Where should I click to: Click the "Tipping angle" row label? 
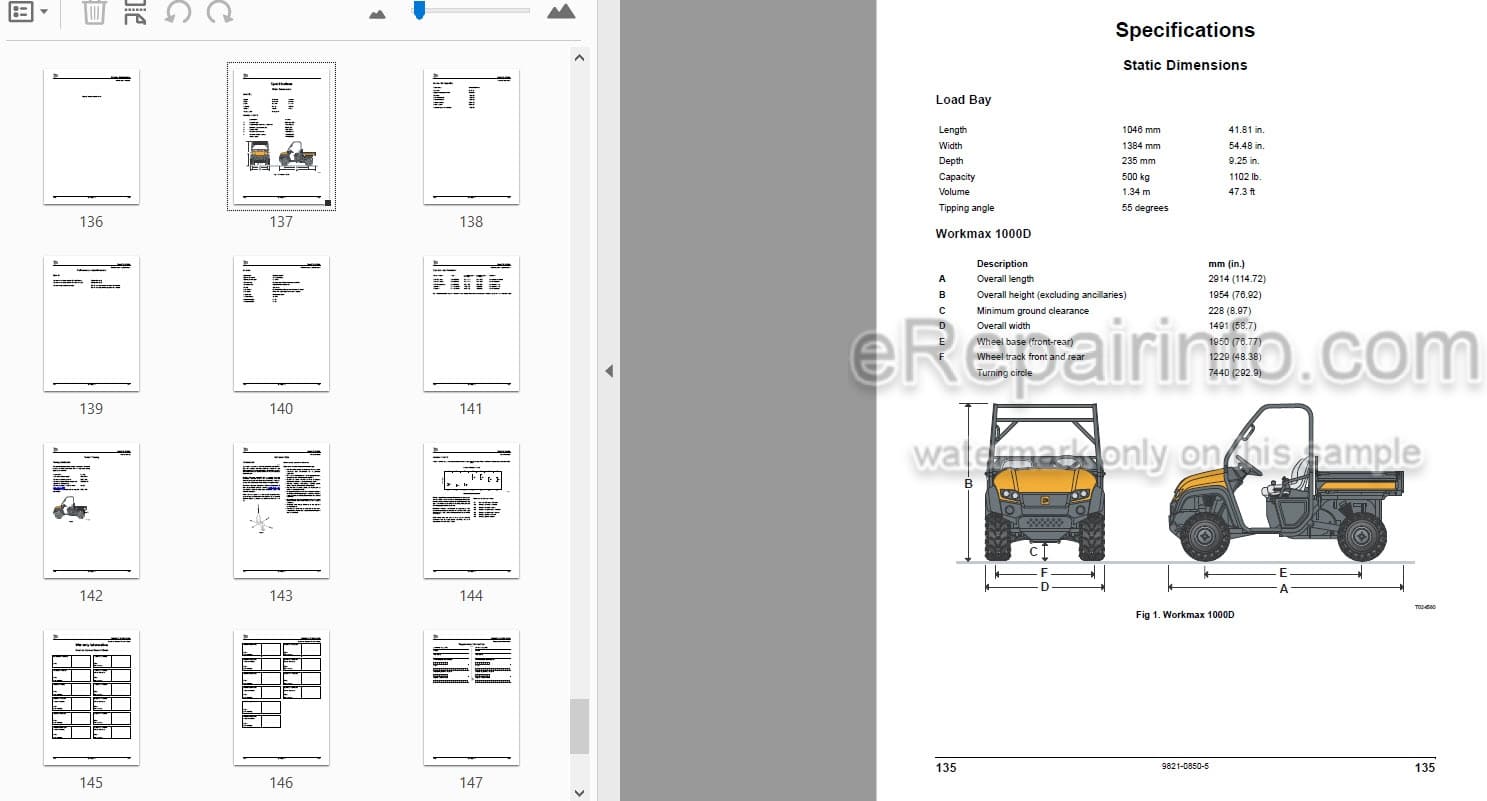pyautogui.click(x=968, y=208)
